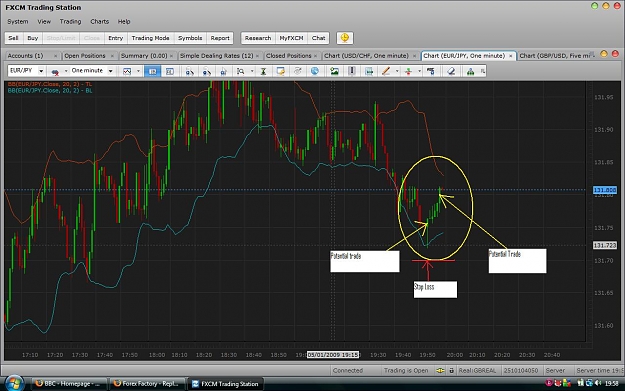Open the One minute timeframe dropdown
This screenshot has width=625, height=391.
pos(110,71)
